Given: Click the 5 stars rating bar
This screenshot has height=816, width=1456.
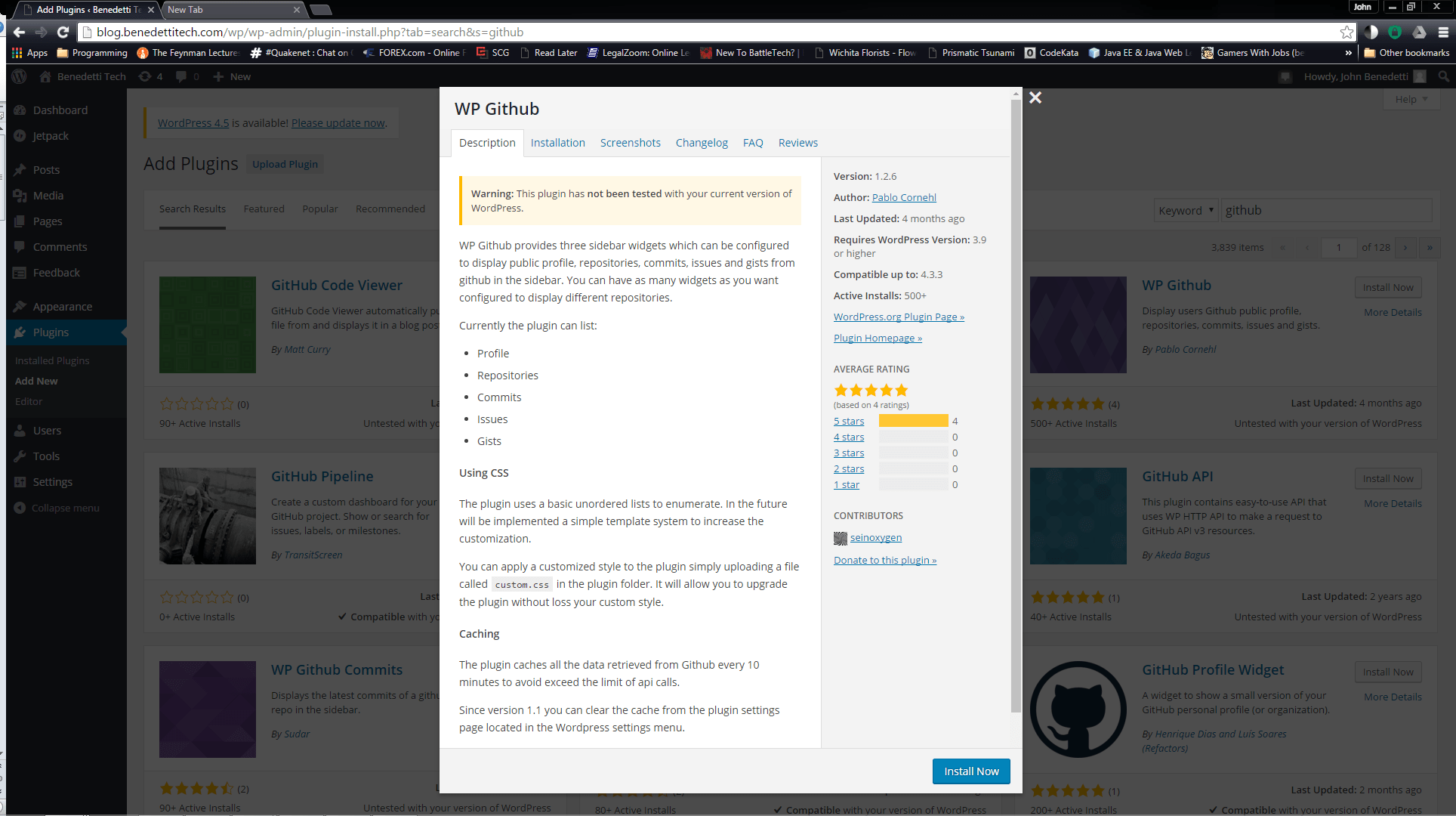Looking at the screenshot, I should pos(913,421).
